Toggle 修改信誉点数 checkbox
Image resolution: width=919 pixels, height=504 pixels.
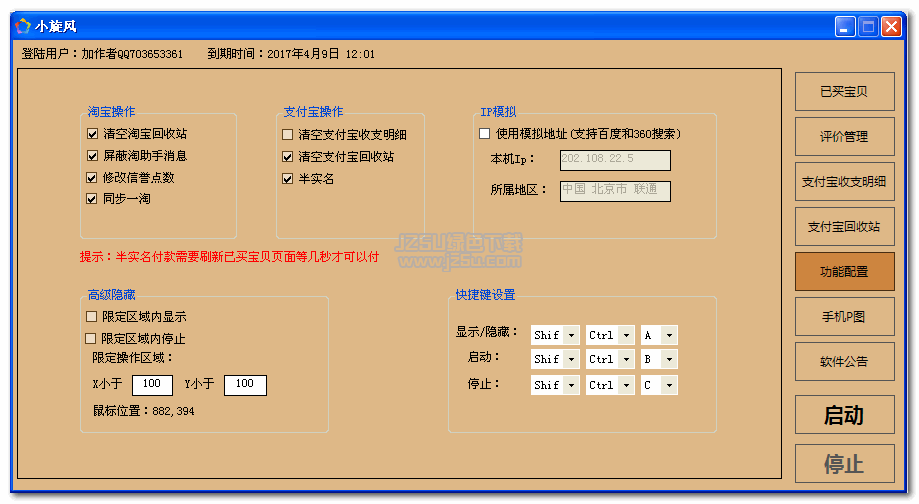pyautogui.click(x=91, y=178)
